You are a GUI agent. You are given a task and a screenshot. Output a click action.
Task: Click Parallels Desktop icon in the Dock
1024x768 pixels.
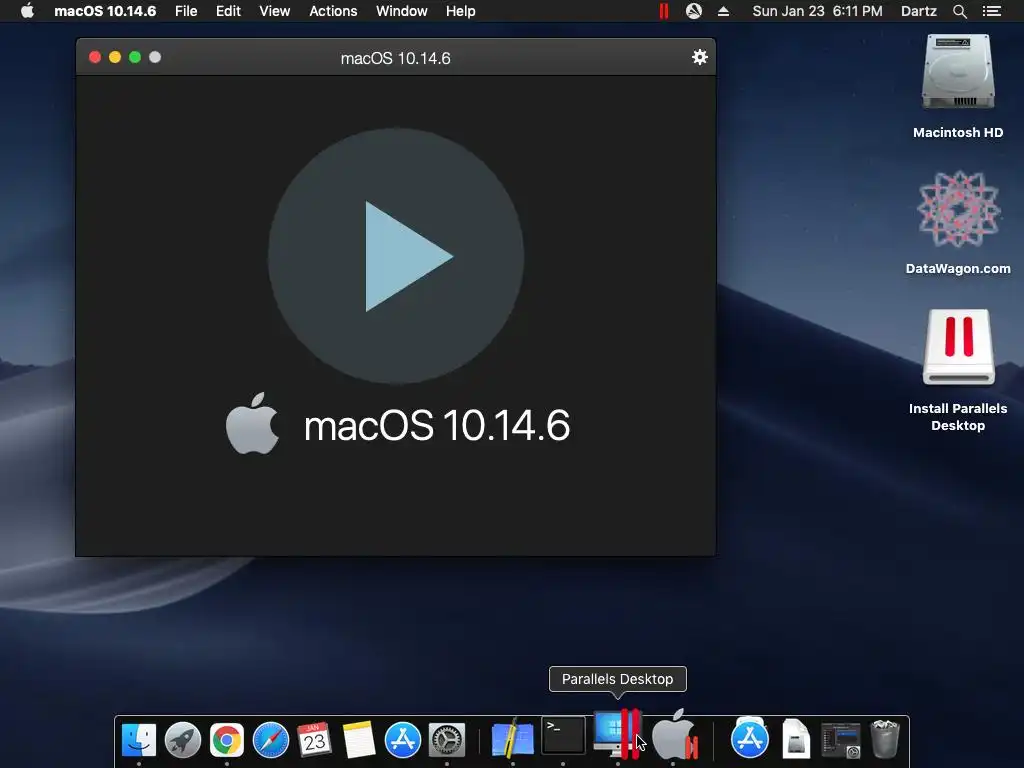coord(617,734)
